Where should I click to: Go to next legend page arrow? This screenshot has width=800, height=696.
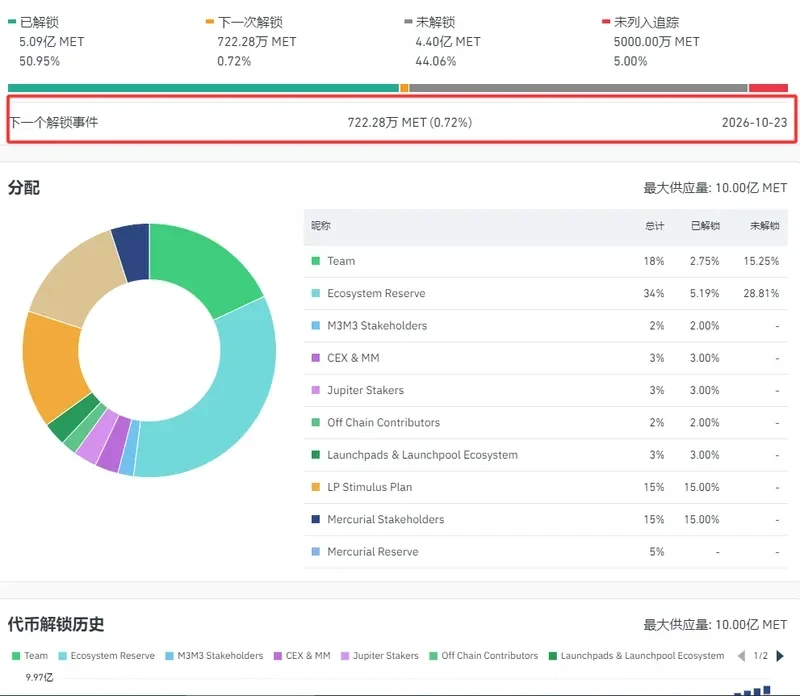780,656
